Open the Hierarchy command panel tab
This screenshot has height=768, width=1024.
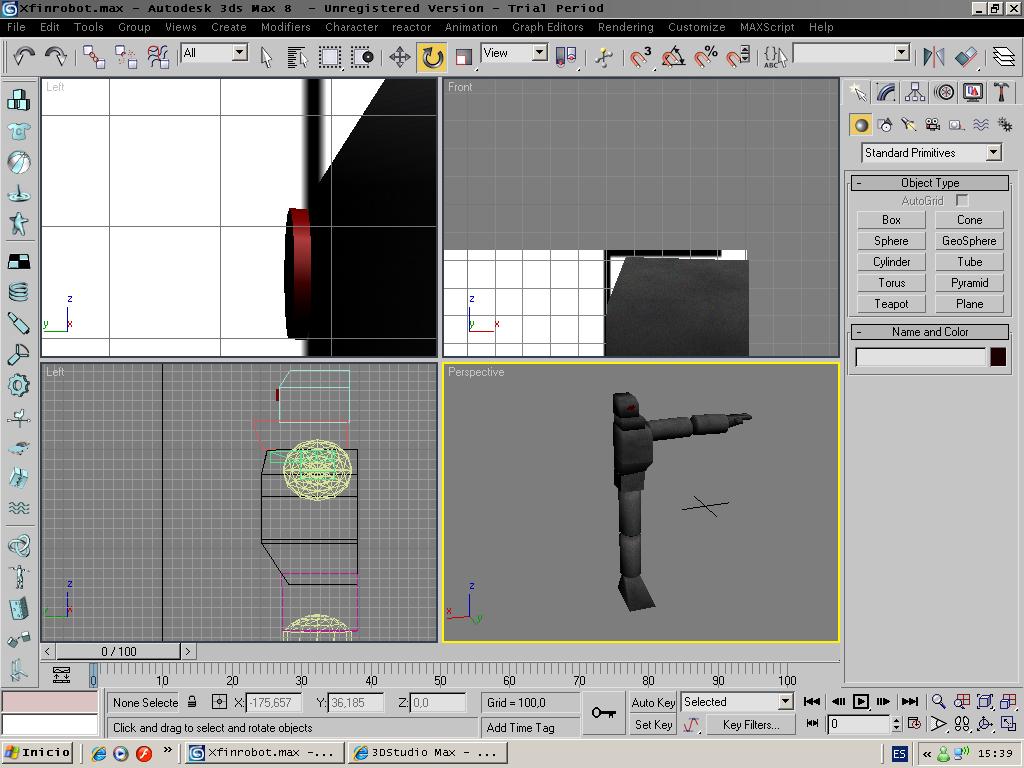click(x=915, y=93)
